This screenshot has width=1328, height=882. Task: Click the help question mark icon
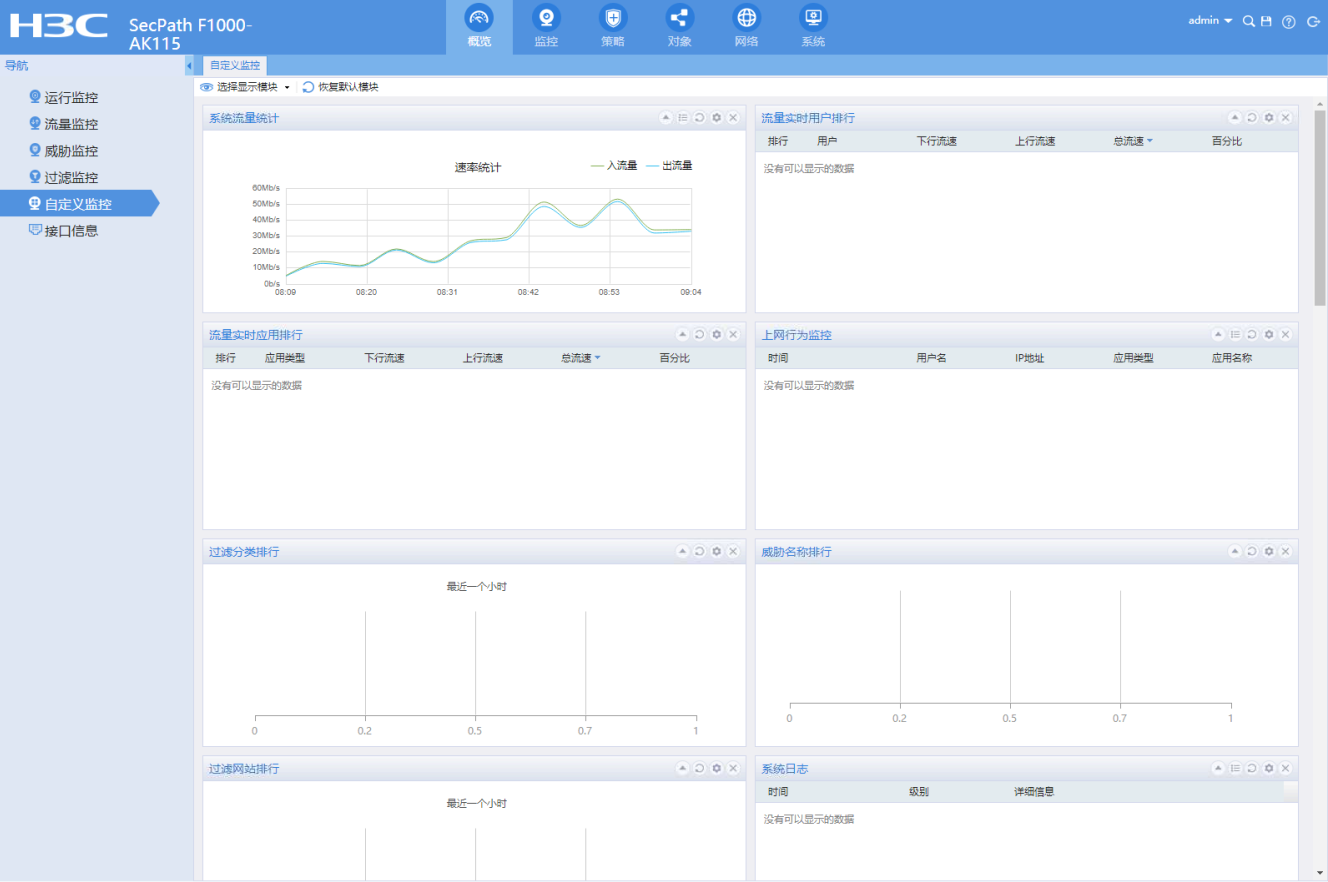tap(1288, 21)
